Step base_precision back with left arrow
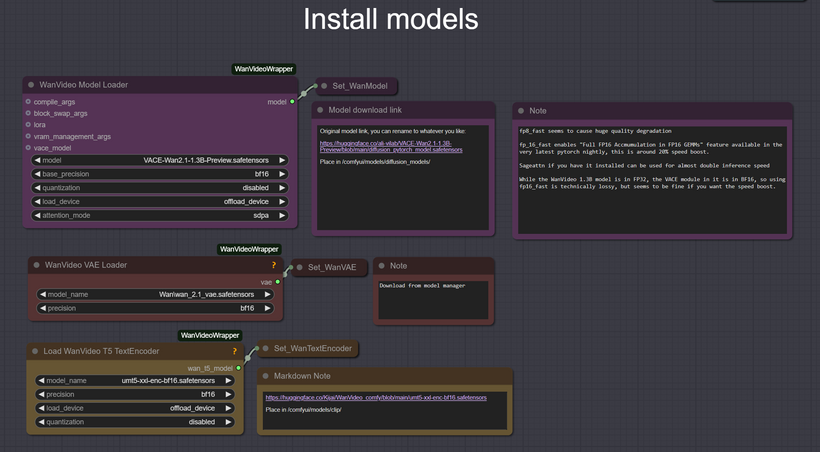The image size is (820, 452). click(x=38, y=174)
